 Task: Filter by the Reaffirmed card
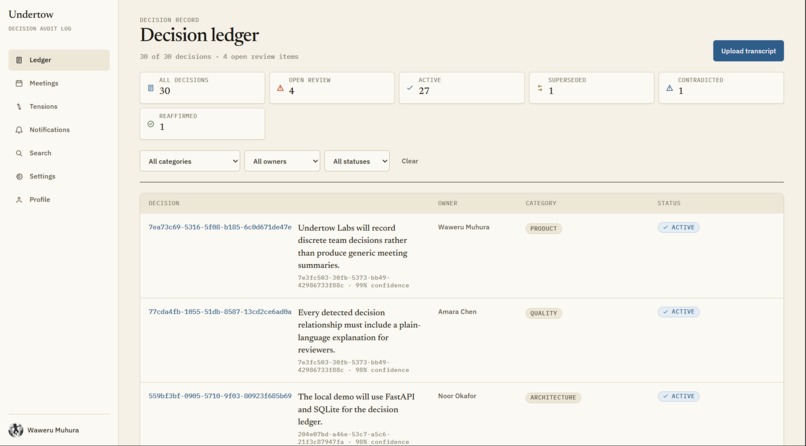pos(203,124)
